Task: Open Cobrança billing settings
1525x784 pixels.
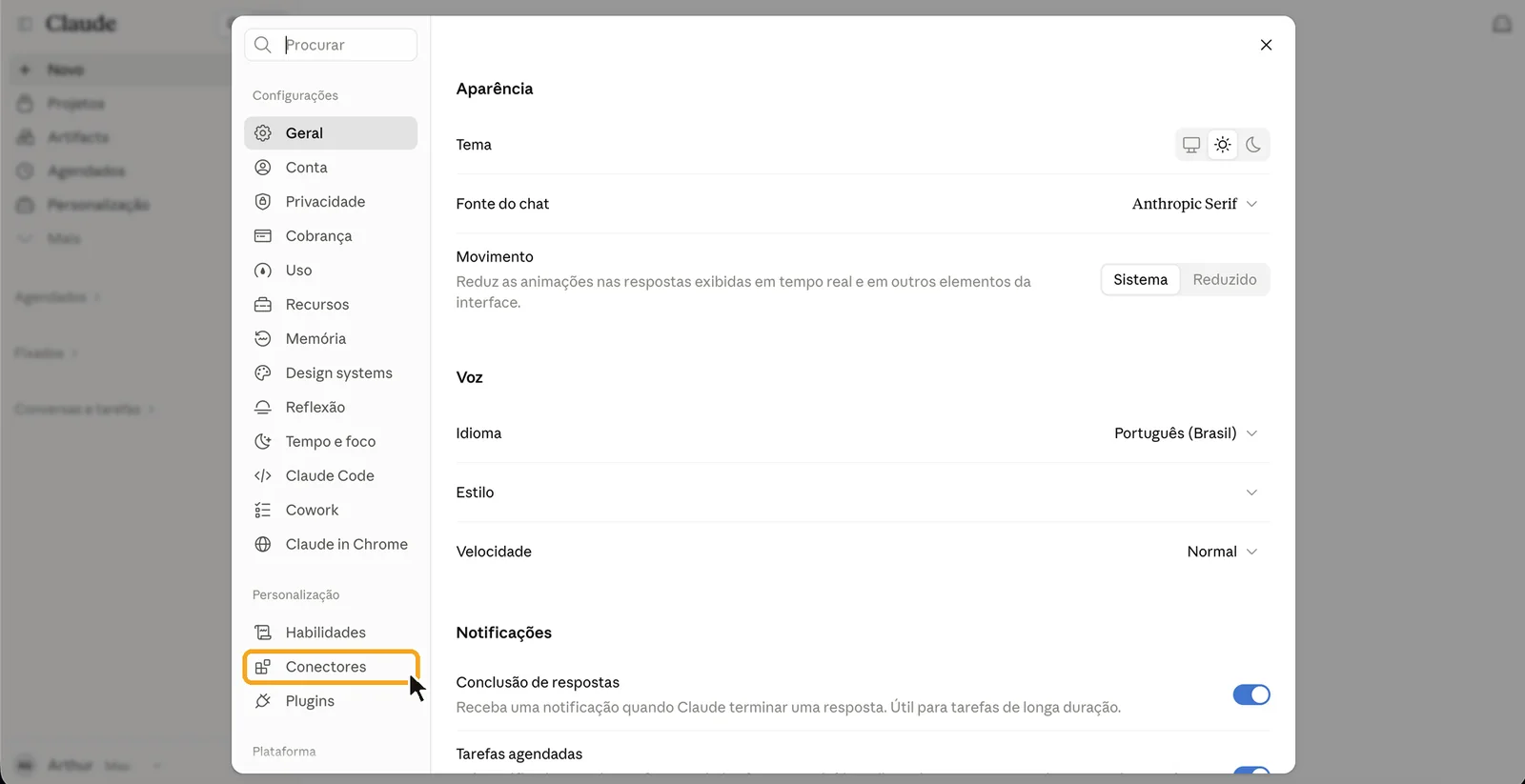Action: (331, 236)
